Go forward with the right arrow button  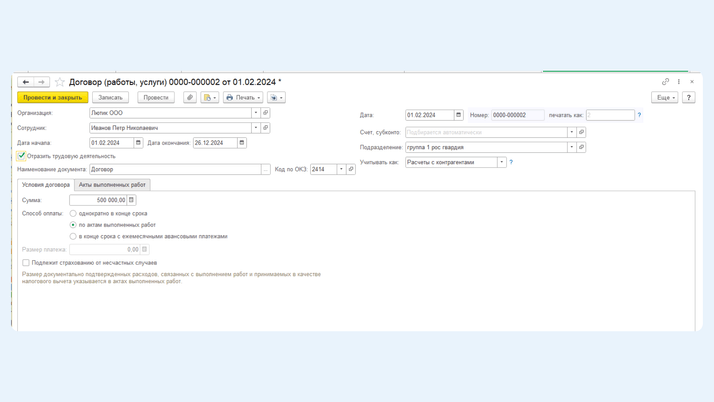[41, 82]
